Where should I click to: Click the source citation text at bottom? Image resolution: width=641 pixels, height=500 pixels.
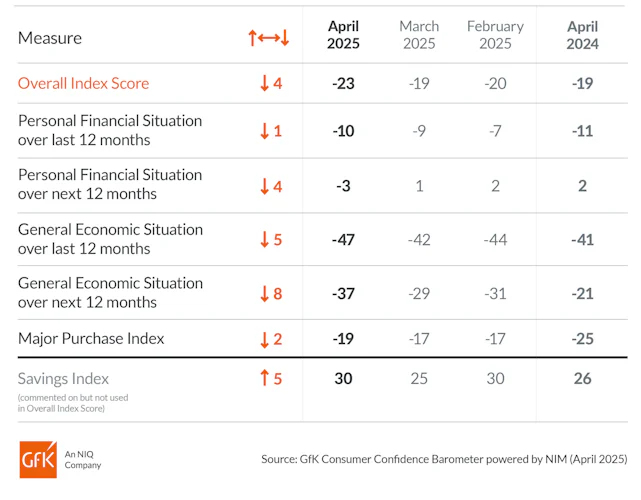click(444, 459)
